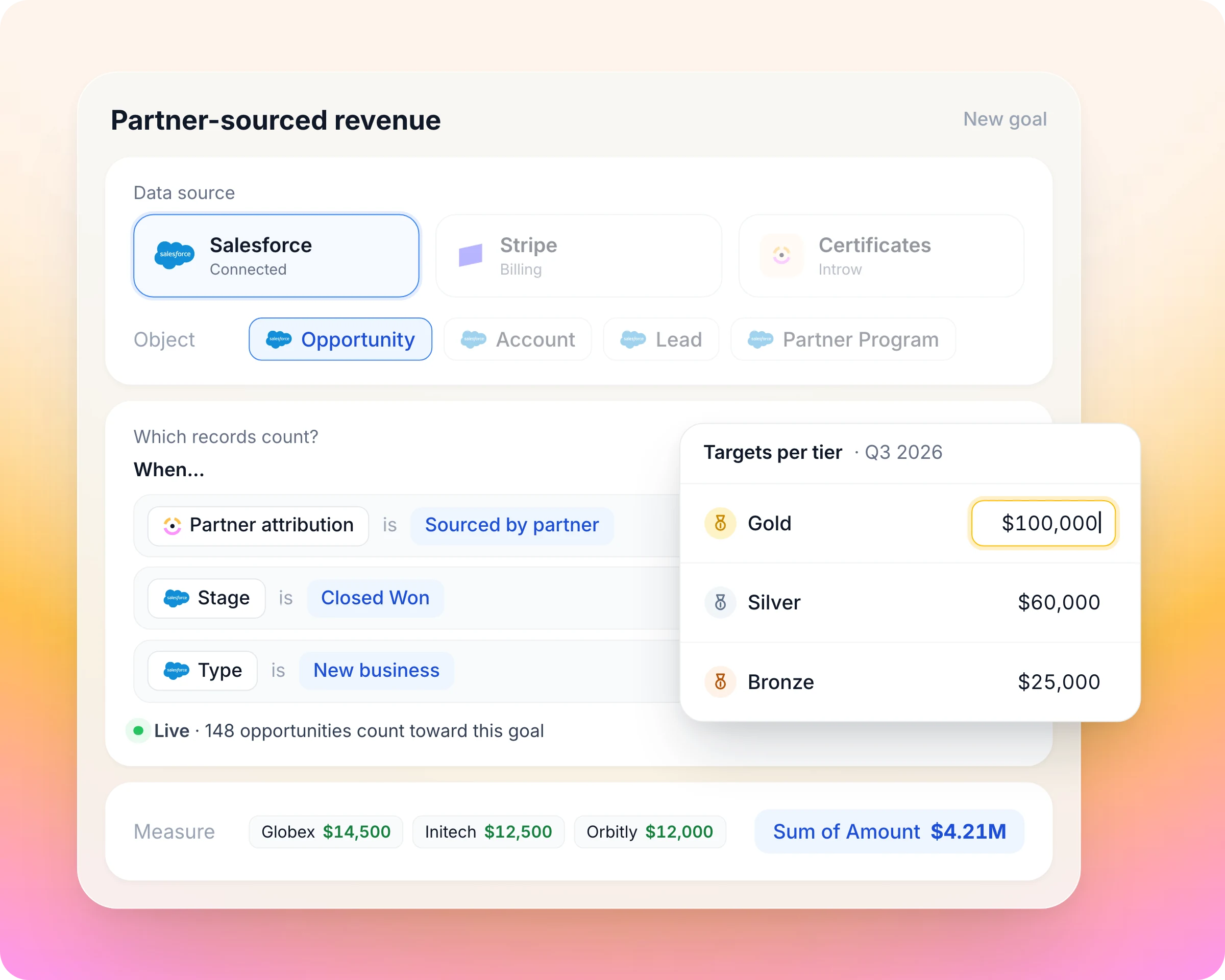Viewport: 1225px width, 980px height.
Task: Select Certificates Introw data source card
Action: (x=881, y=256)
